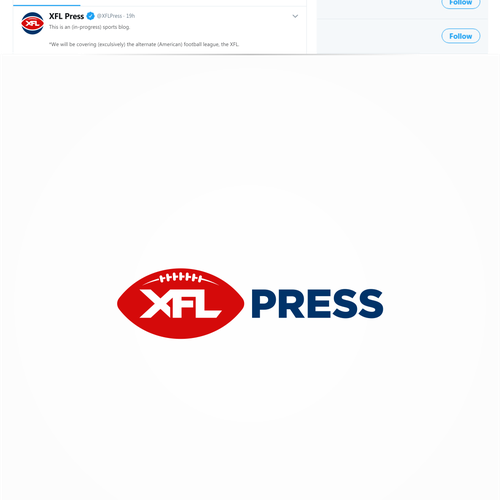This screenshot has height=500, width=500.
Task: Open the tweet text about sports blog
Action: (x=89, y=27)
